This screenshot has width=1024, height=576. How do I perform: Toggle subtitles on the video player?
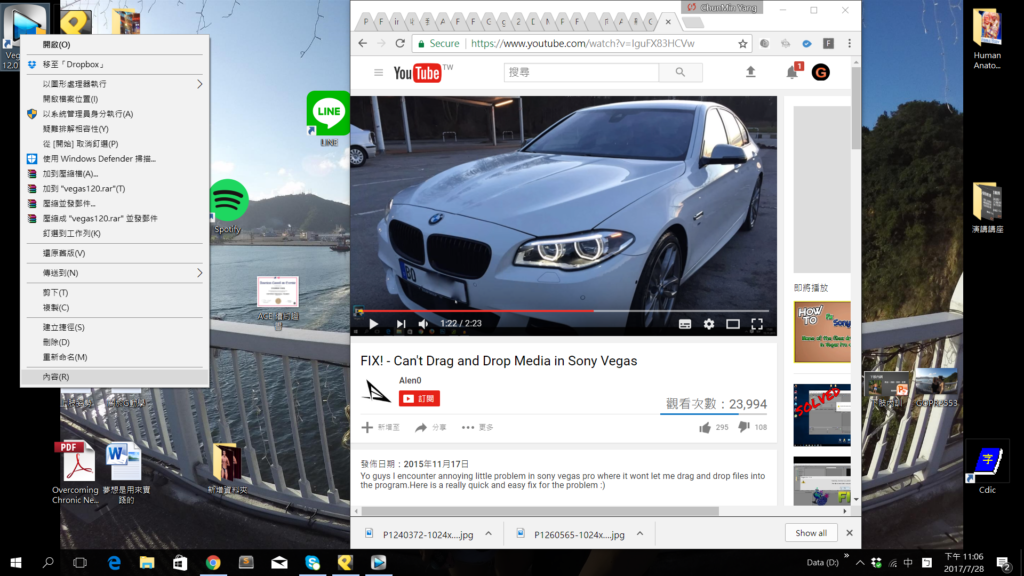coord(685,324)
